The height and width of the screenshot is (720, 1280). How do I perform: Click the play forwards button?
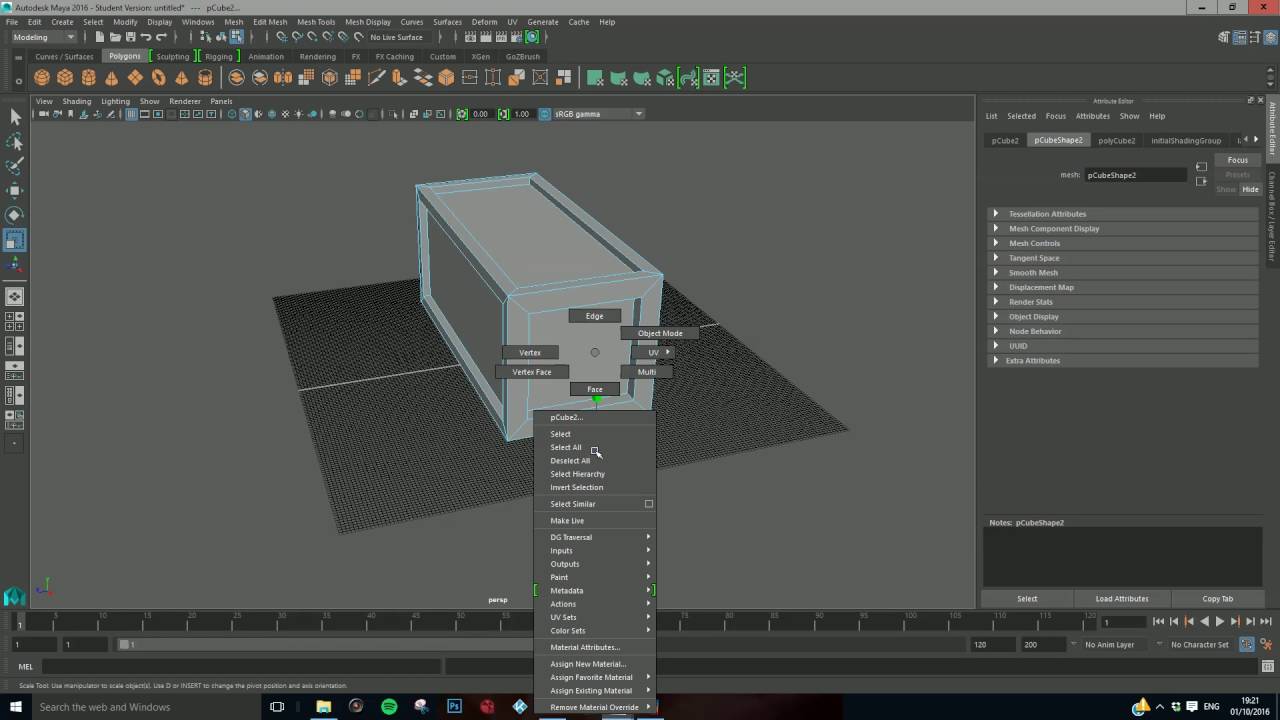click(x=1219, y=621)
